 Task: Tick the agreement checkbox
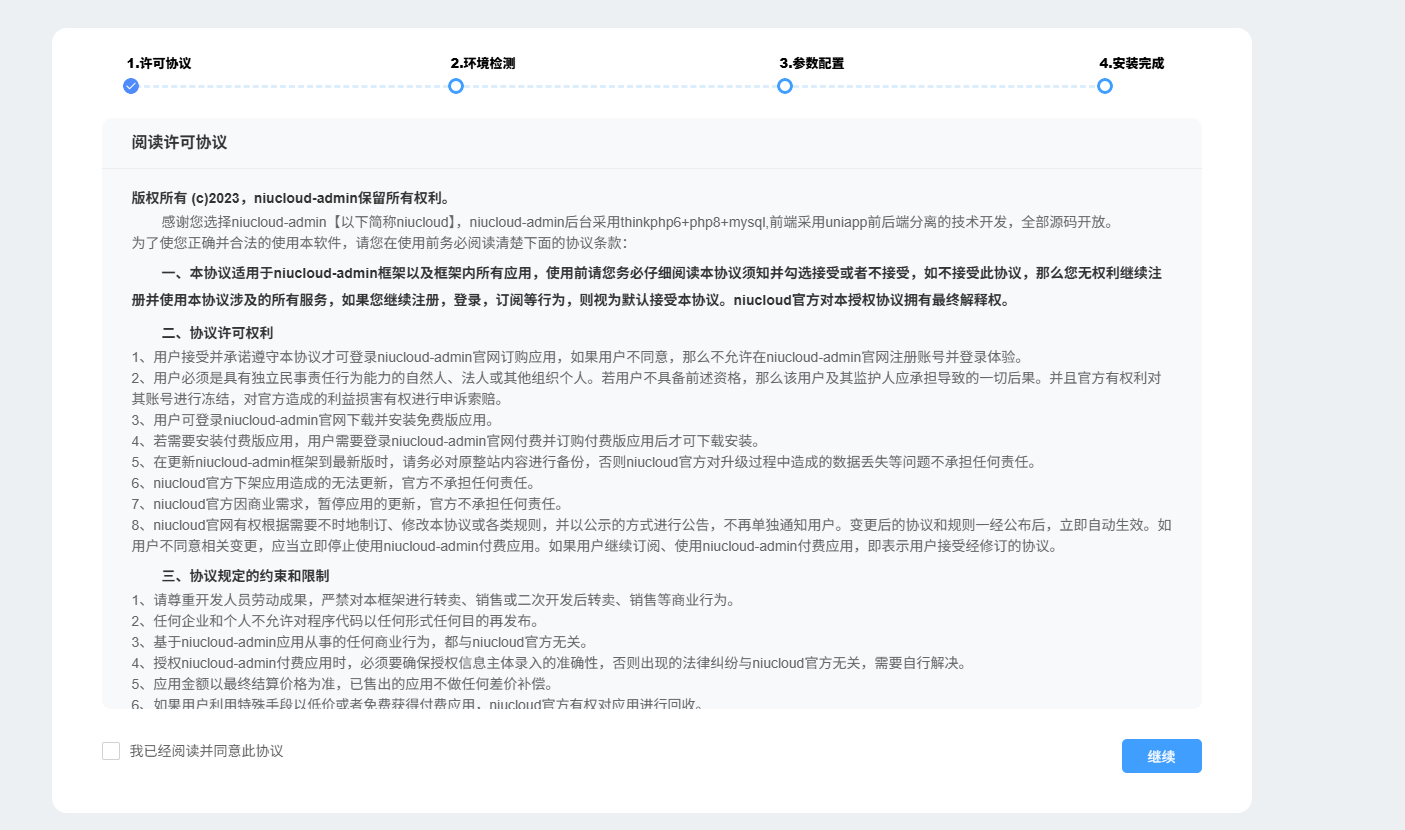[x=111, y=751]
